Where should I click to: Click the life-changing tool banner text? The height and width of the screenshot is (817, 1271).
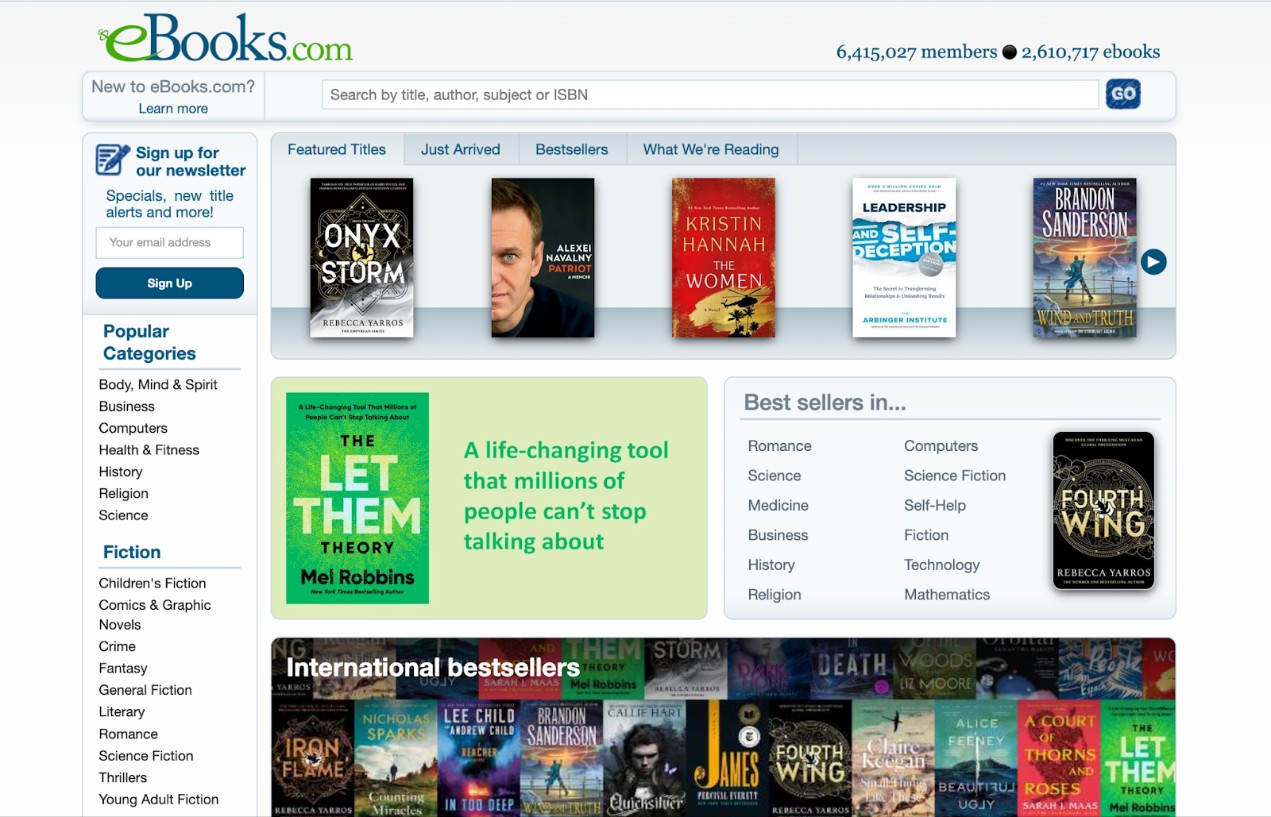[566, 496]
